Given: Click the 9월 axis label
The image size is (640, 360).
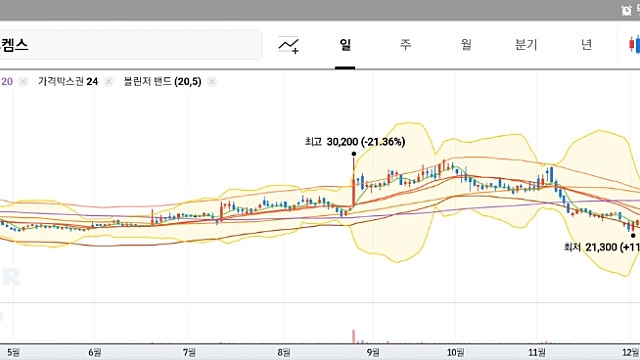Looking at the screenshot, I should pos(373,352).
